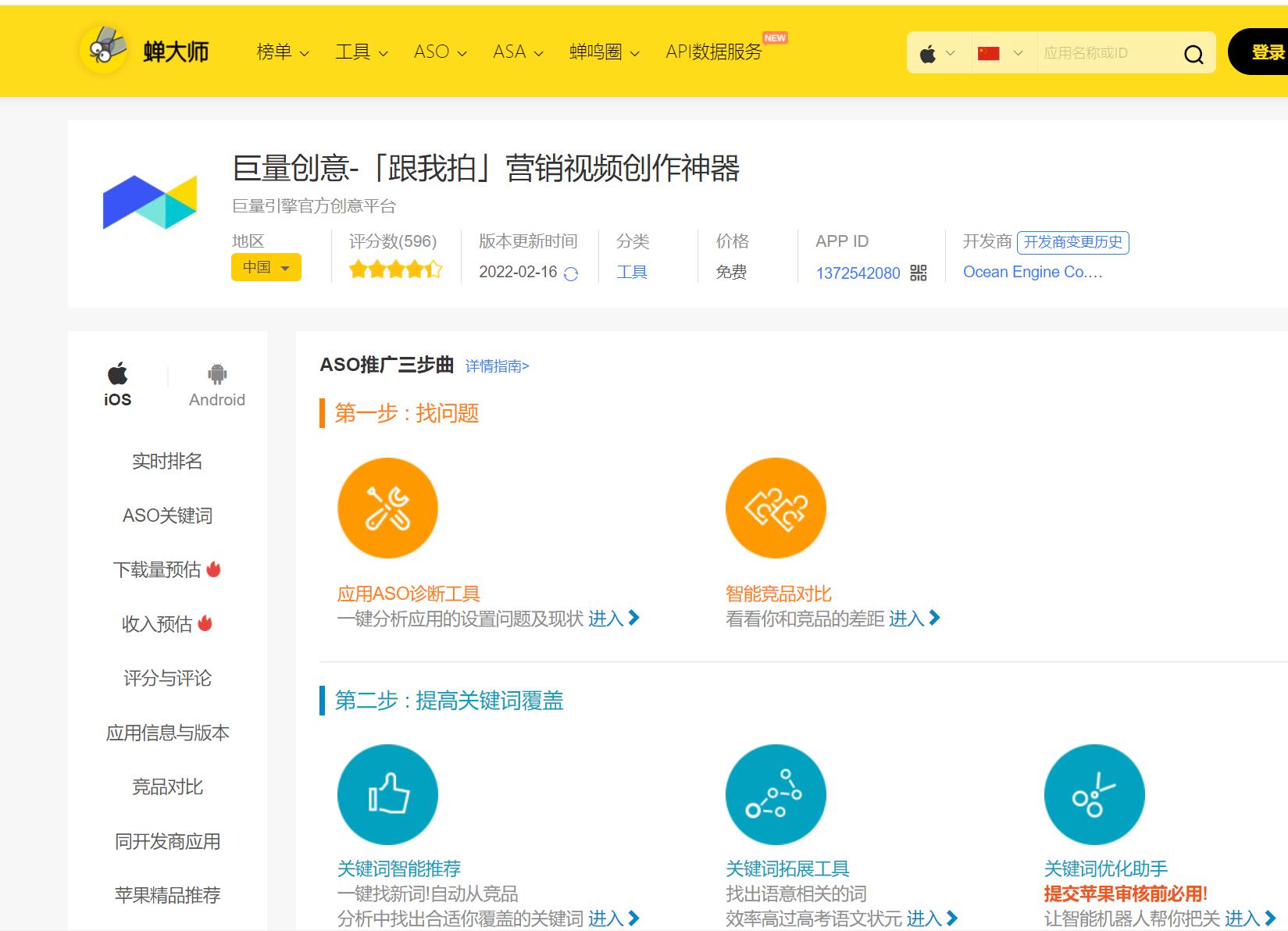Open 智能竞品对比 link
The image size is (1288, 931).
tap(779, 594)
